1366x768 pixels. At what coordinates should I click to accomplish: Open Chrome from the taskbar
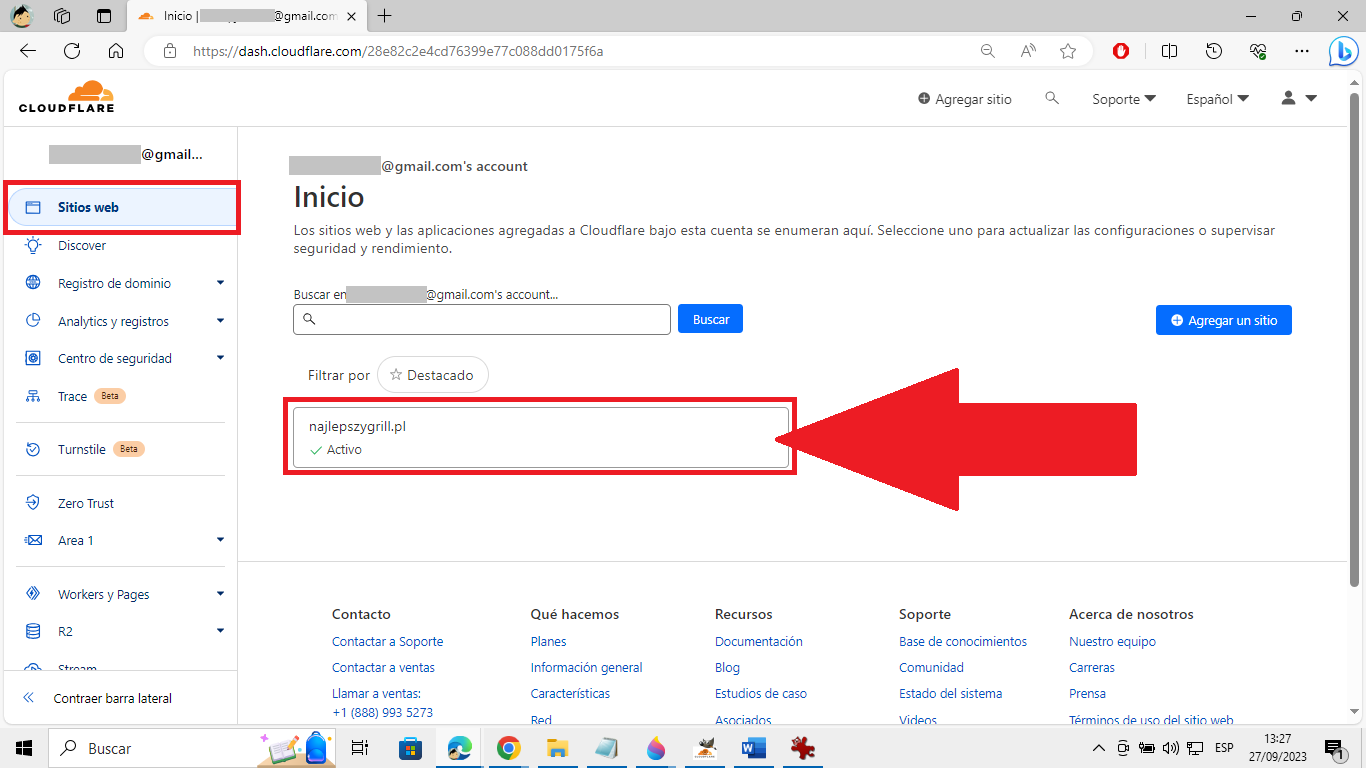pos(508,748)
